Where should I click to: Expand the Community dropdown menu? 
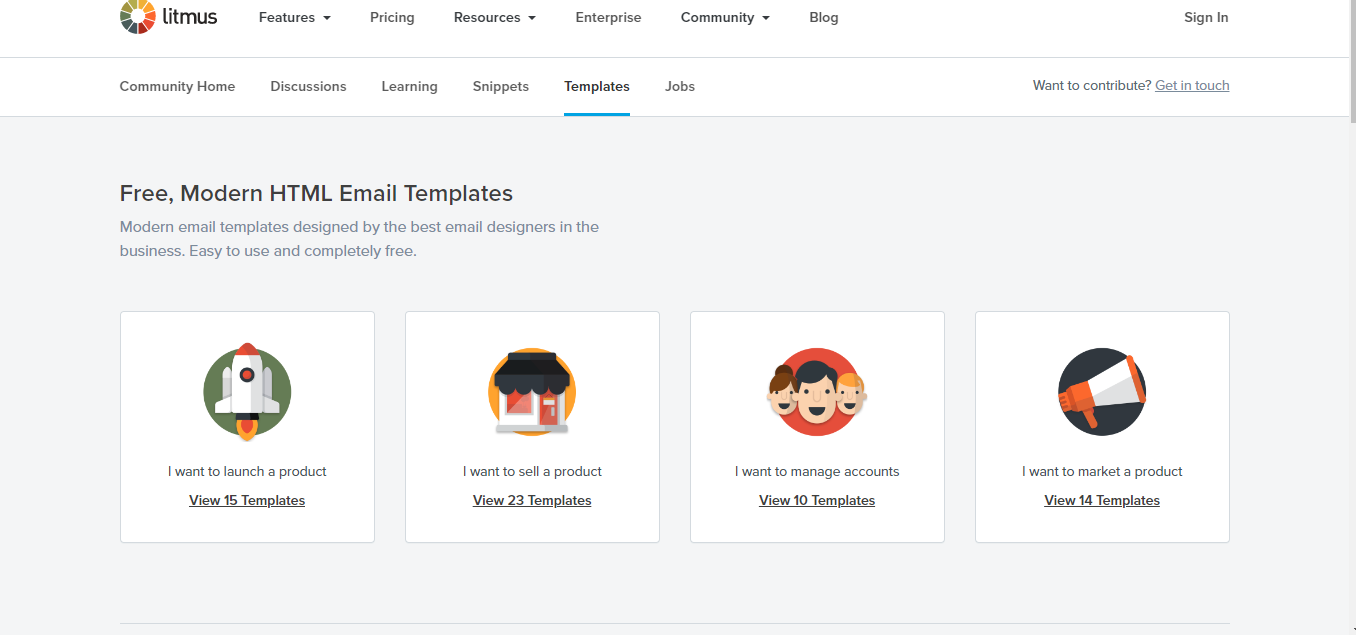point(724,17)
